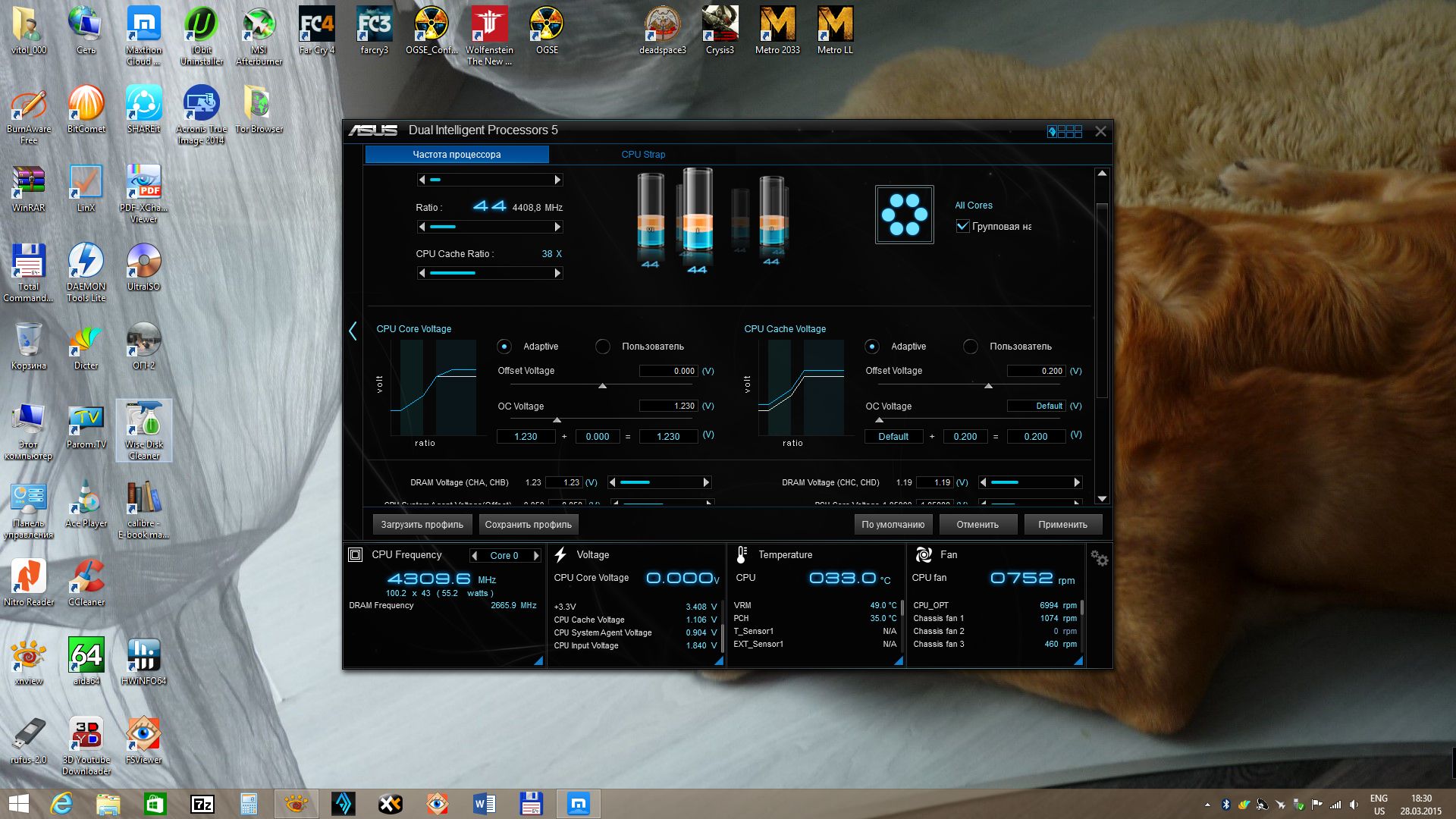Switch to the CPU Strap tab
Screen dimensions: 1456x819
643,155
